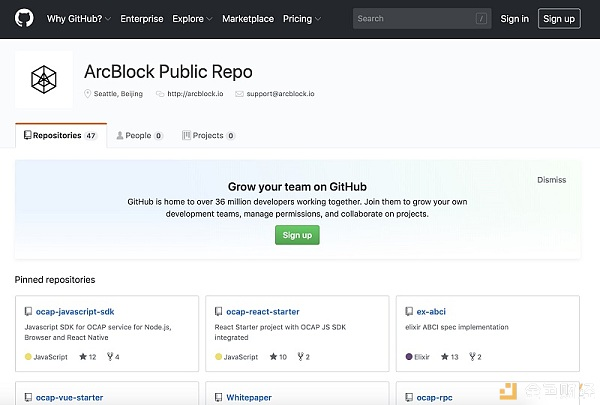
Task: Click the fork icon with 4 forks
Action: coord(110,357)
